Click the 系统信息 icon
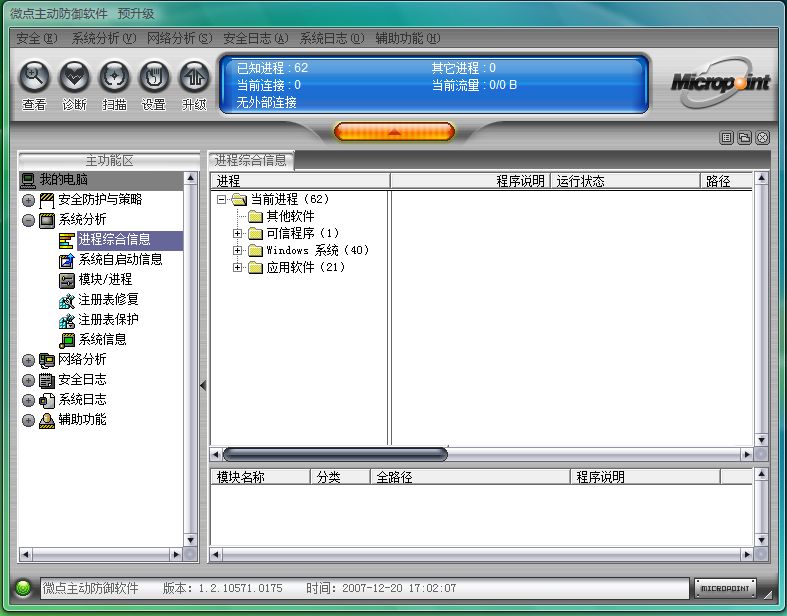The width and height of the screenshot is (787, 616). coord(66,340)
